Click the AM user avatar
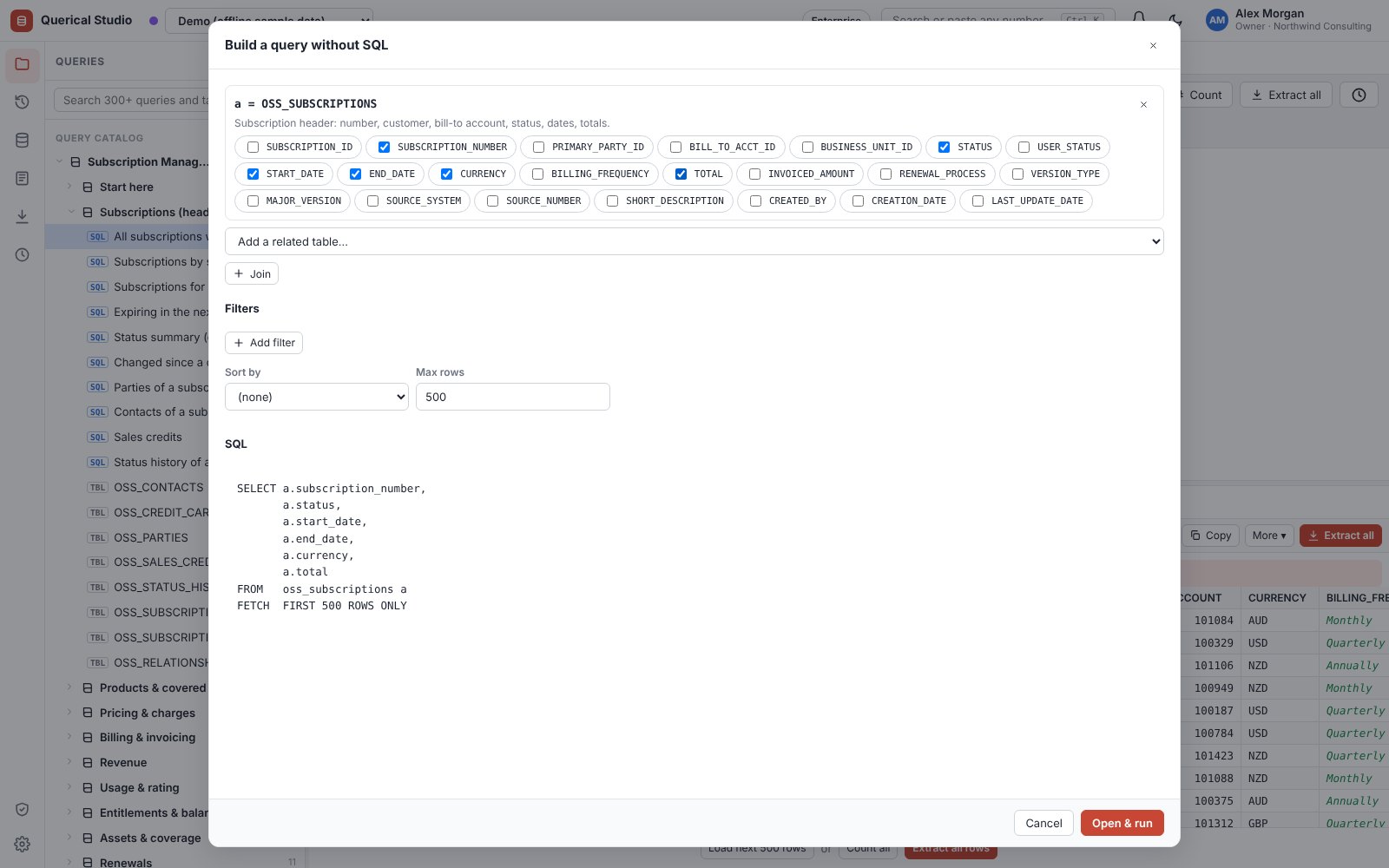Image resolution: width=1389 pixels, height=868 pixels. click(1217, 20)
